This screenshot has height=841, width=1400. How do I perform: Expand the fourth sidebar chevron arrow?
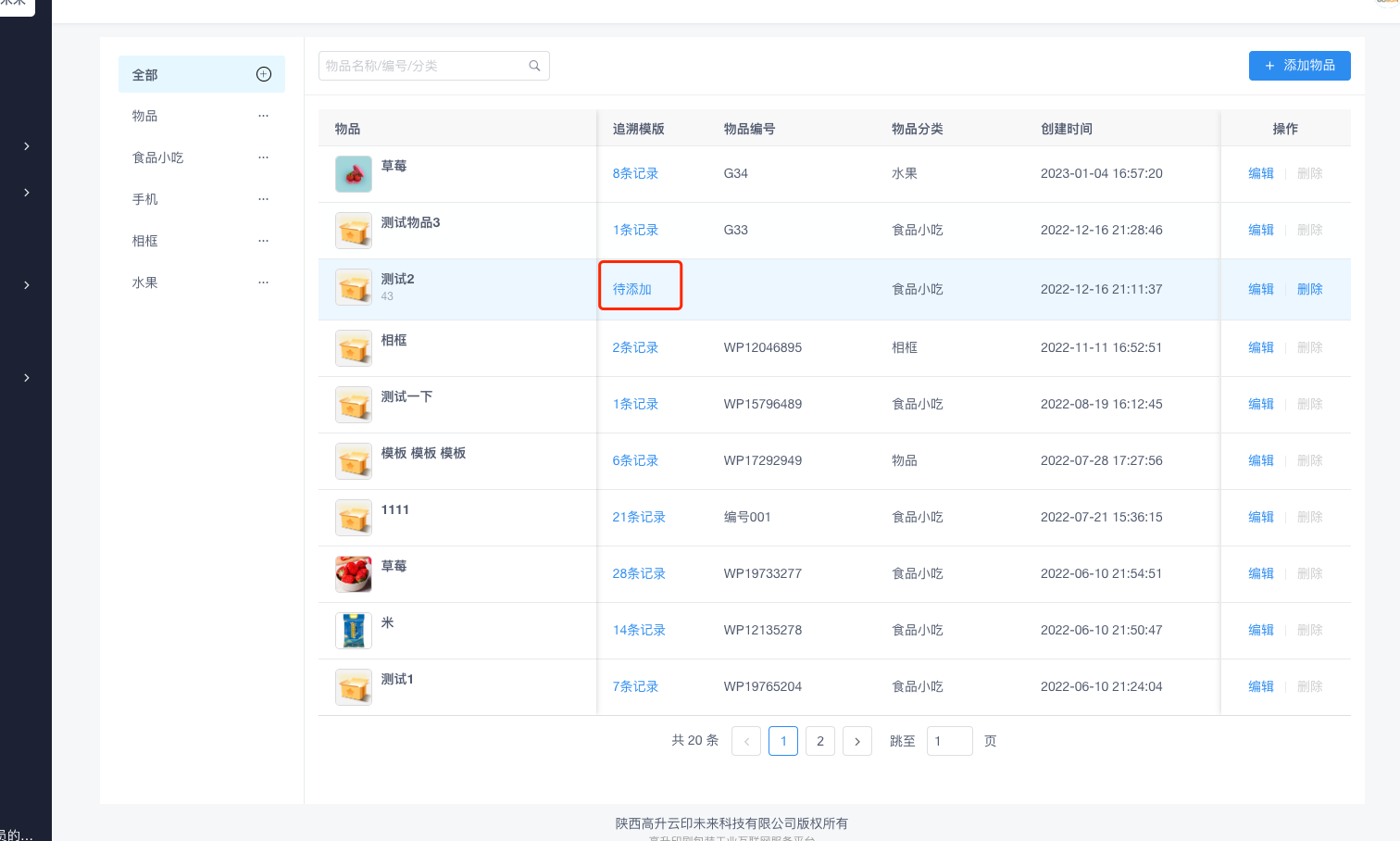coord(27,378)
